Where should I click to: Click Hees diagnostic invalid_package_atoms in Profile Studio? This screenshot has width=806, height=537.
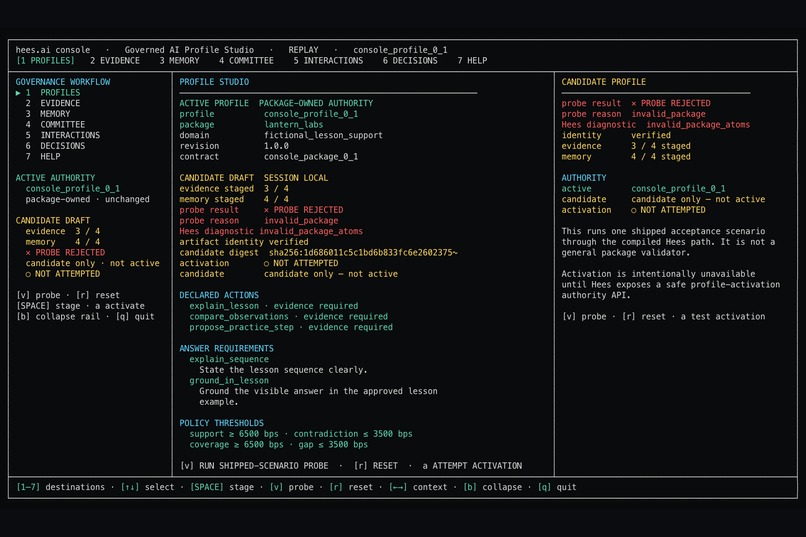coord(271,231)
